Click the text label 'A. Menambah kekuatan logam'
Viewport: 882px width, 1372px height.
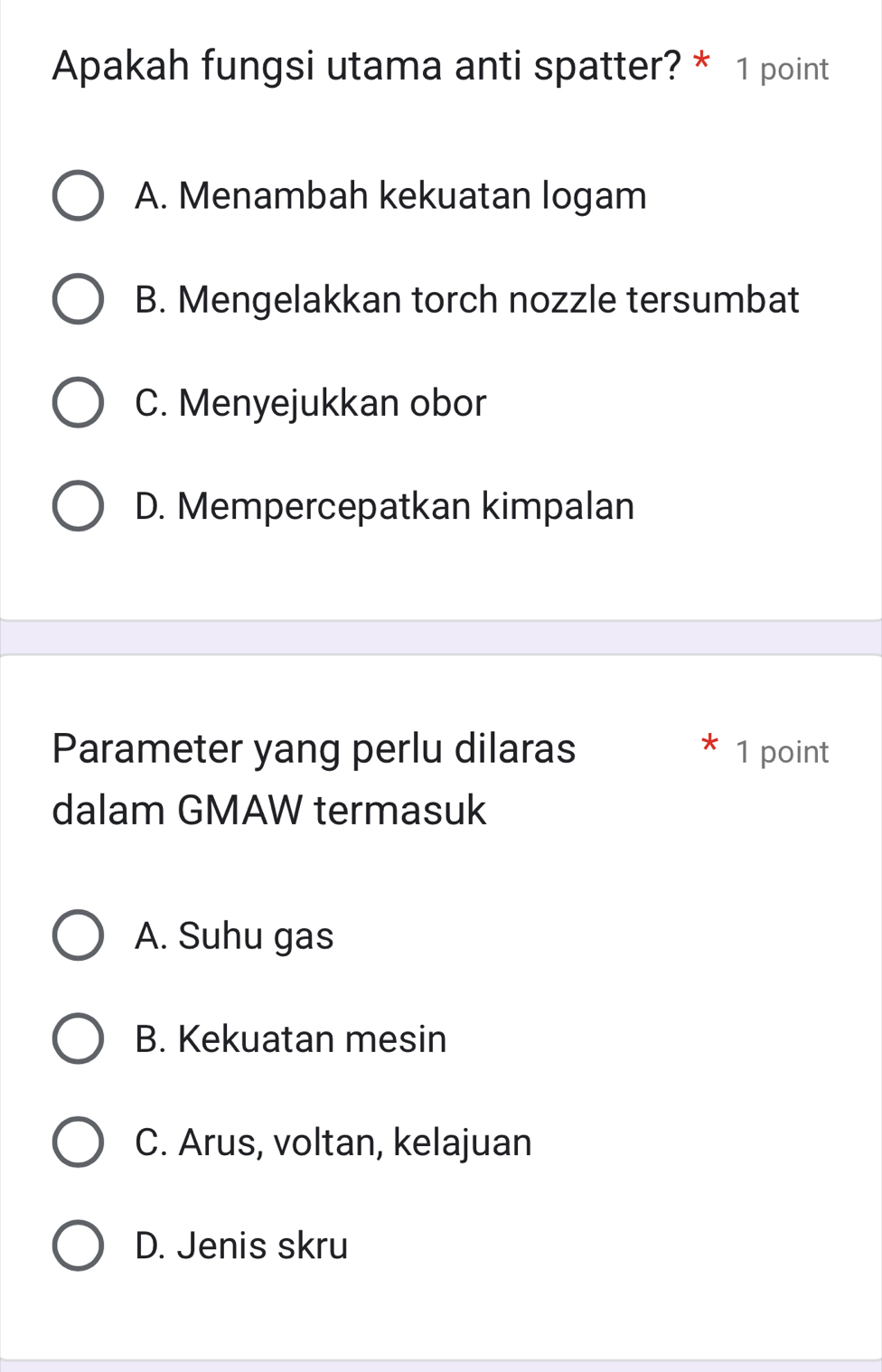(390, 195)
